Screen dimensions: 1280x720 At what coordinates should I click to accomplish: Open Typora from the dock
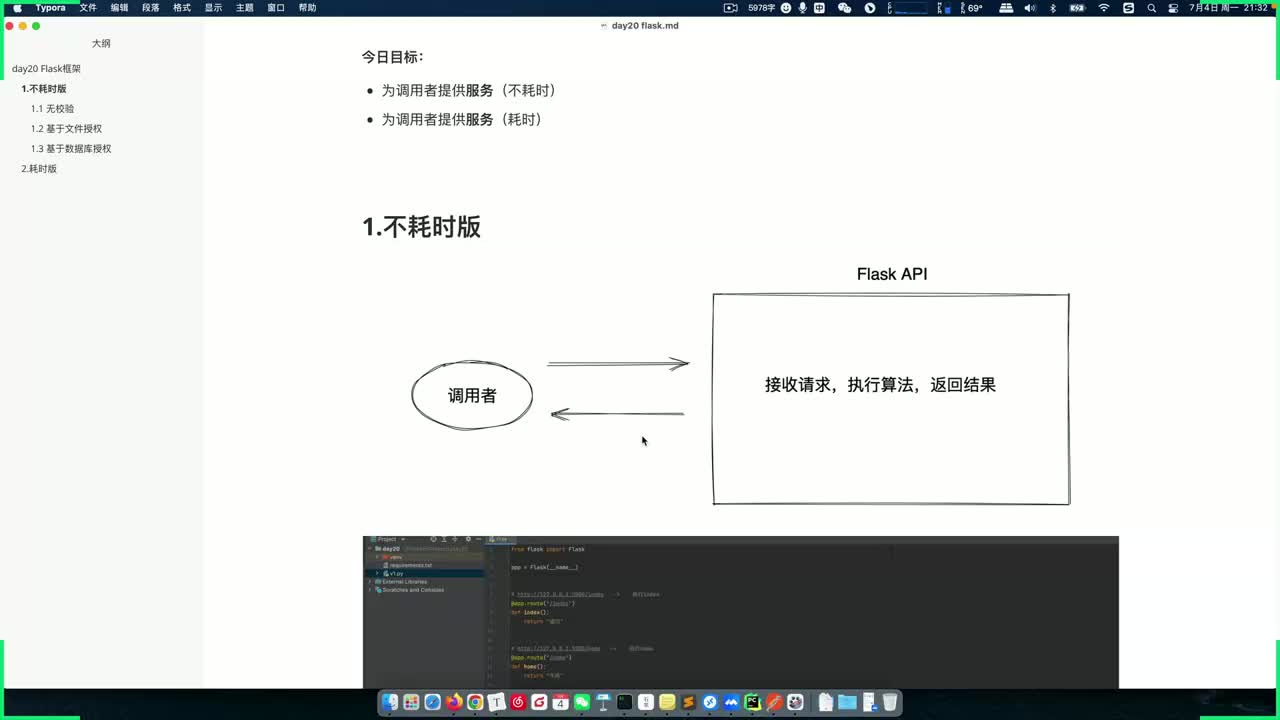(496, 702)
